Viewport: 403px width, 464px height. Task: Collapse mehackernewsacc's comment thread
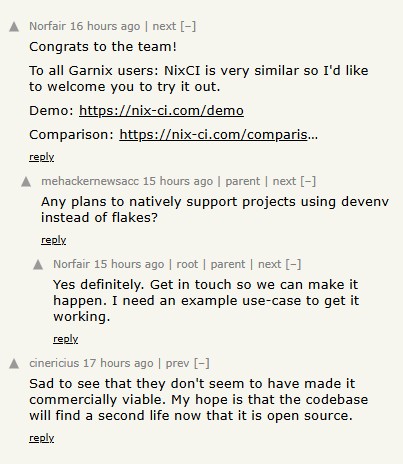[308, 181]
